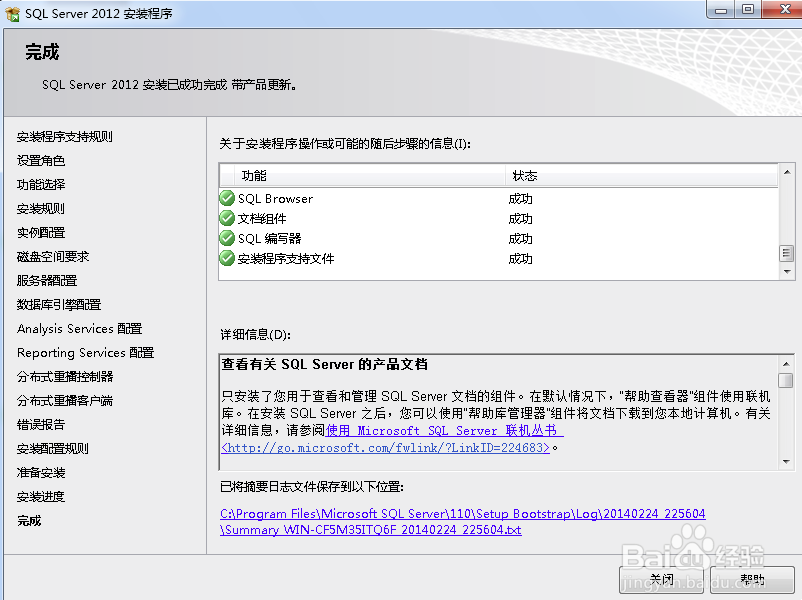Click the green checkmark next to 文档组件
Screen dimensions: 802x600
coord(227,218)
